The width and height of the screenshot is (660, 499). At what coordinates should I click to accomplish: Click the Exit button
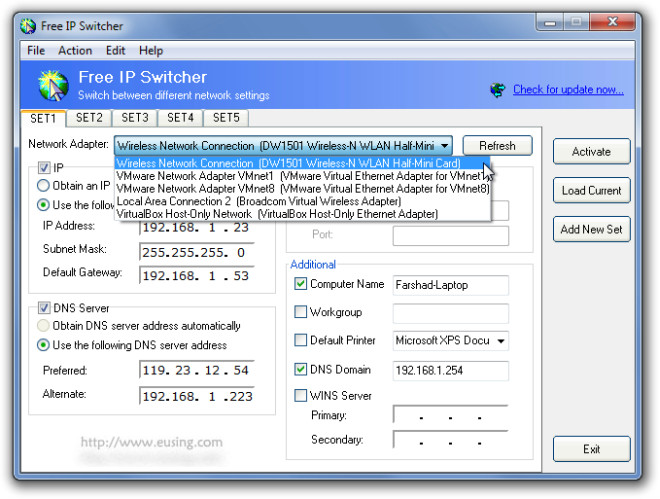point(591,449)
